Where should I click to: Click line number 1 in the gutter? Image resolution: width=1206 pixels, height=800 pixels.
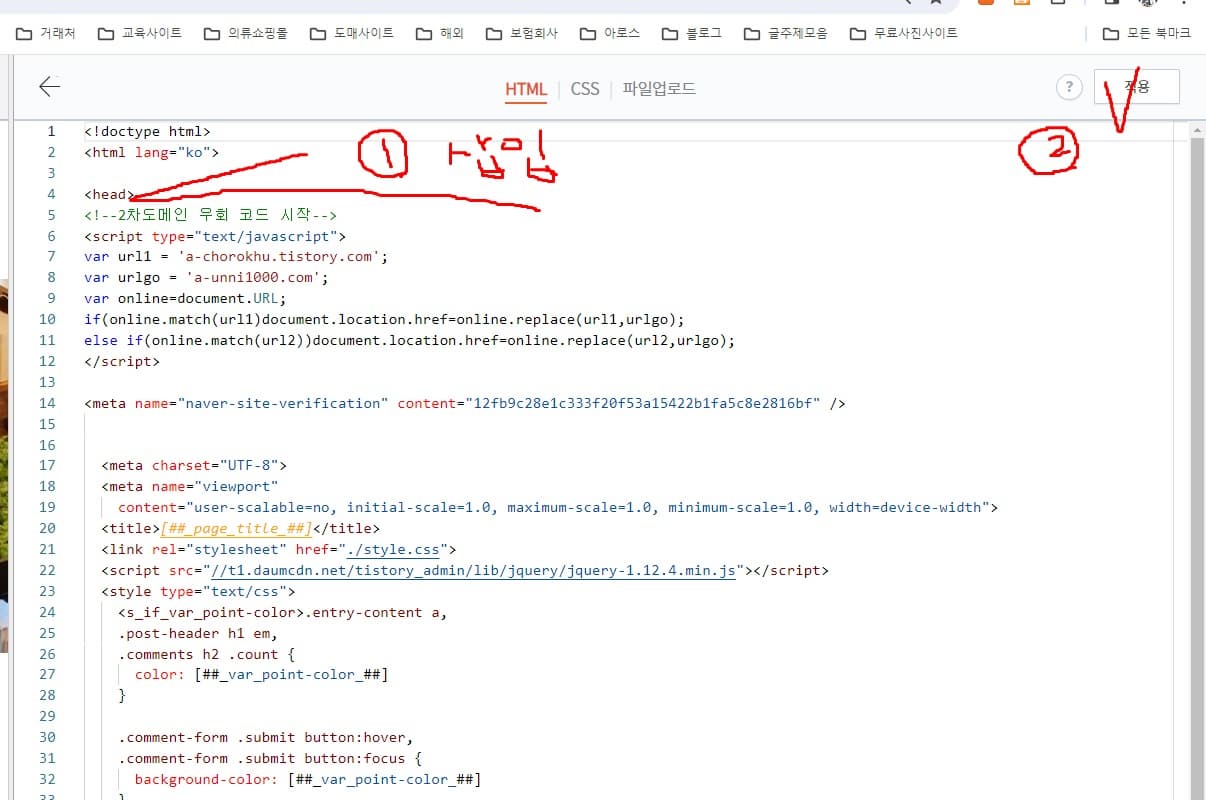coord(52,131)
